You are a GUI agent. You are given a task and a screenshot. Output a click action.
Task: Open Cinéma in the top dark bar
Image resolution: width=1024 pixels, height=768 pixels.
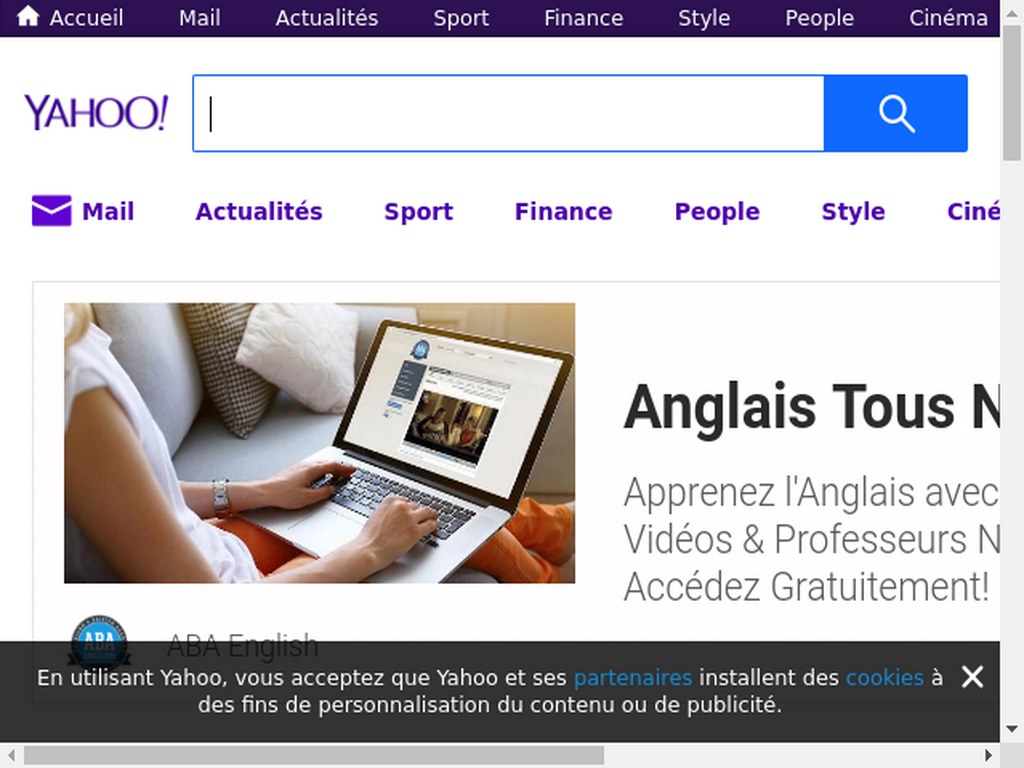point(948,18)
